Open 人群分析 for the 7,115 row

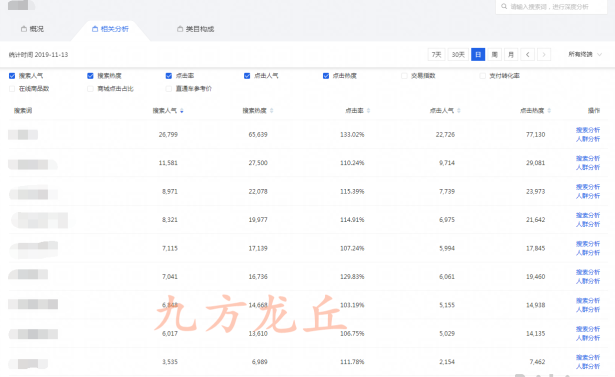(588, 253)
